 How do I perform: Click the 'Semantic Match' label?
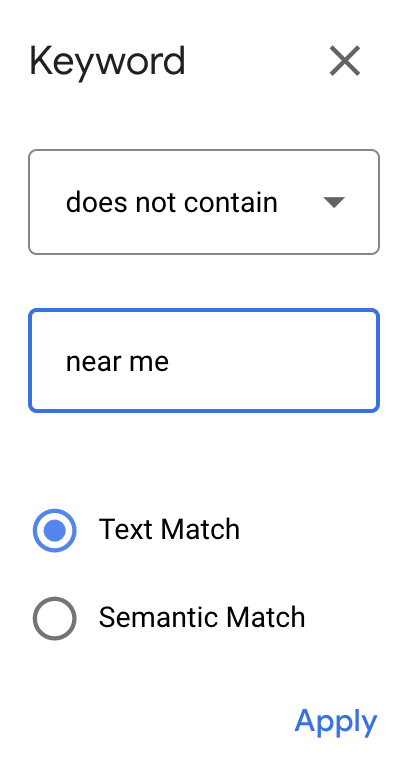click(202, 617)
